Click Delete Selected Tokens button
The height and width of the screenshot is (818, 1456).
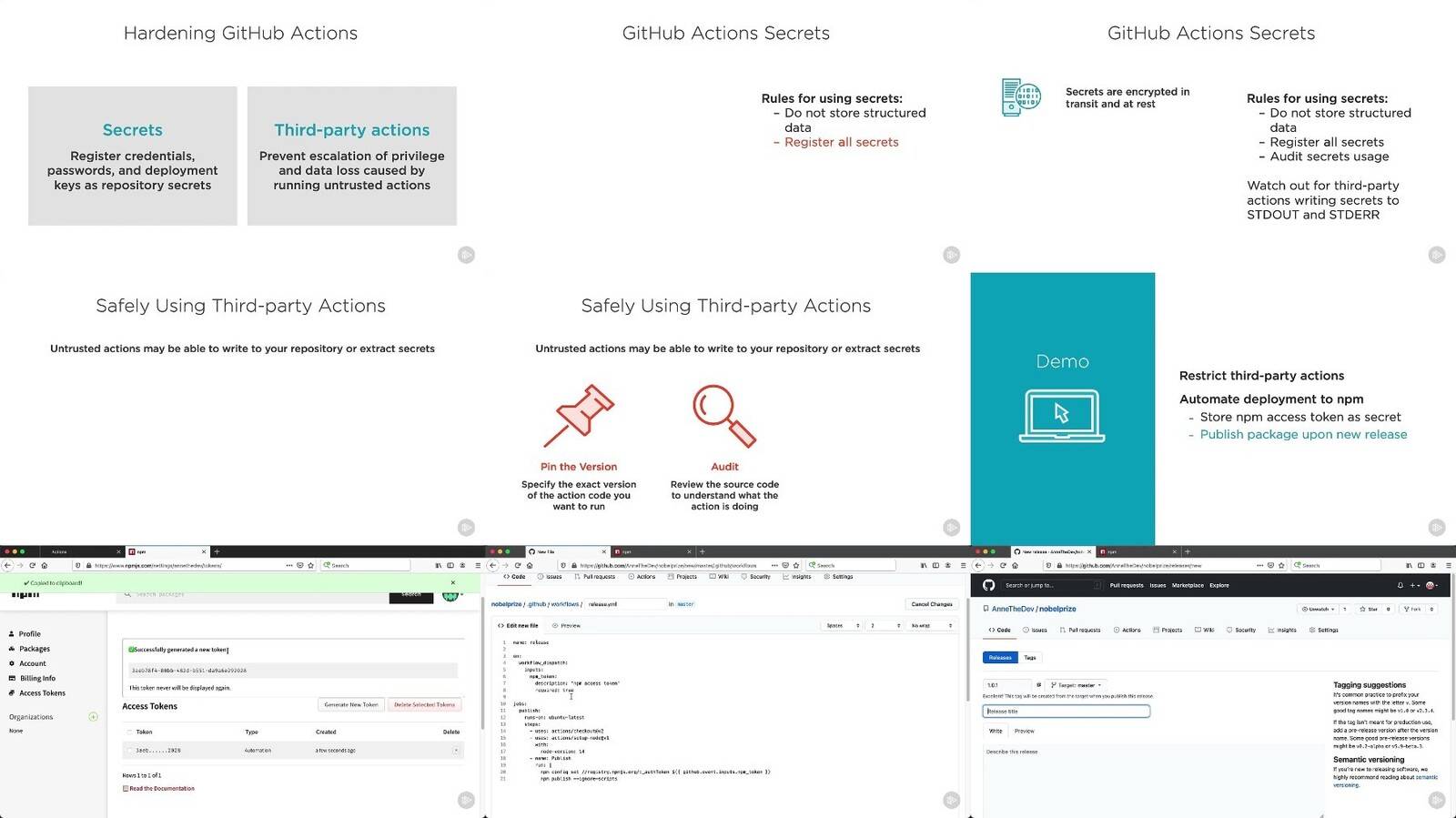click(x=424, y=704)
